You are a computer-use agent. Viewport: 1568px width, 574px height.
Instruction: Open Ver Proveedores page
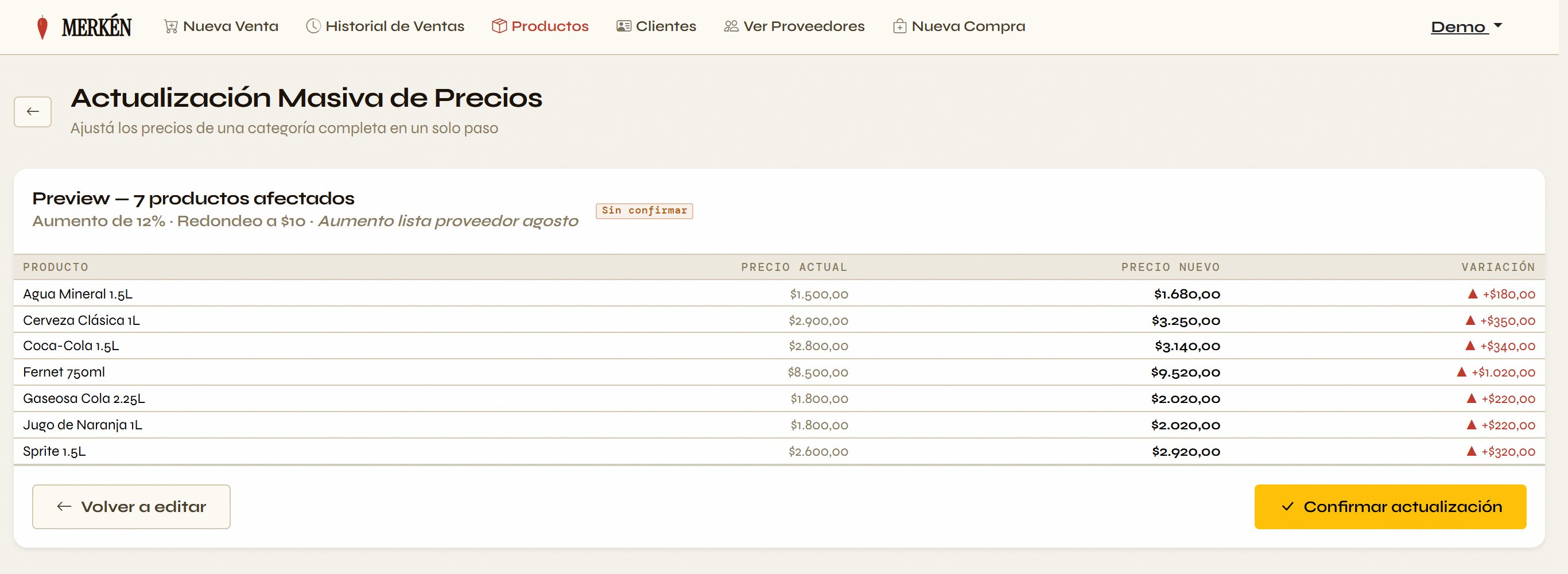pos(794,26)
